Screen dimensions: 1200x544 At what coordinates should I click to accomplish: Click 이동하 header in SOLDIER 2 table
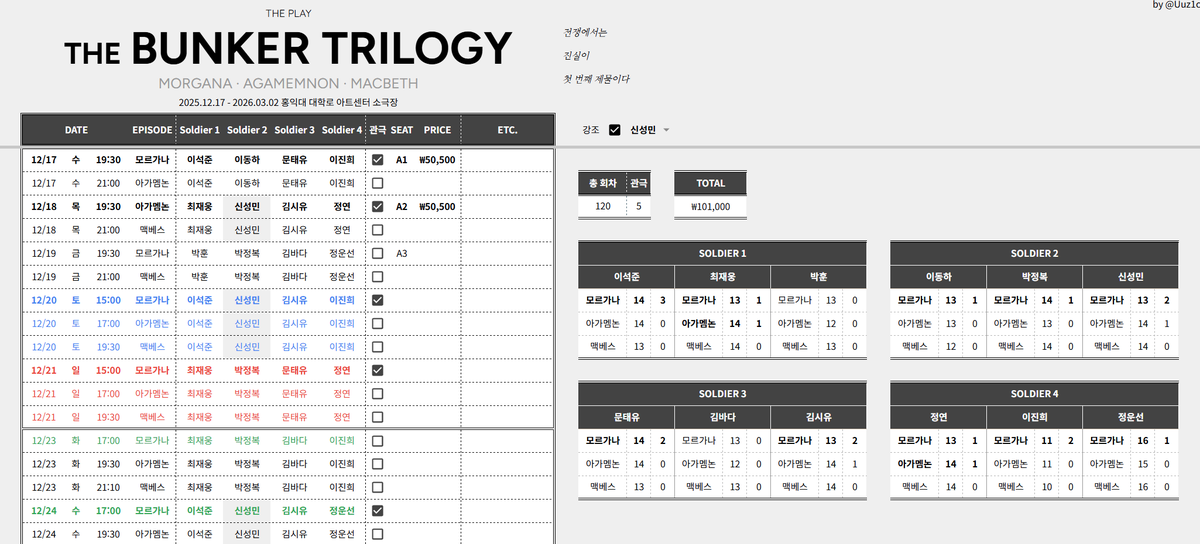[x=938, y=277]
